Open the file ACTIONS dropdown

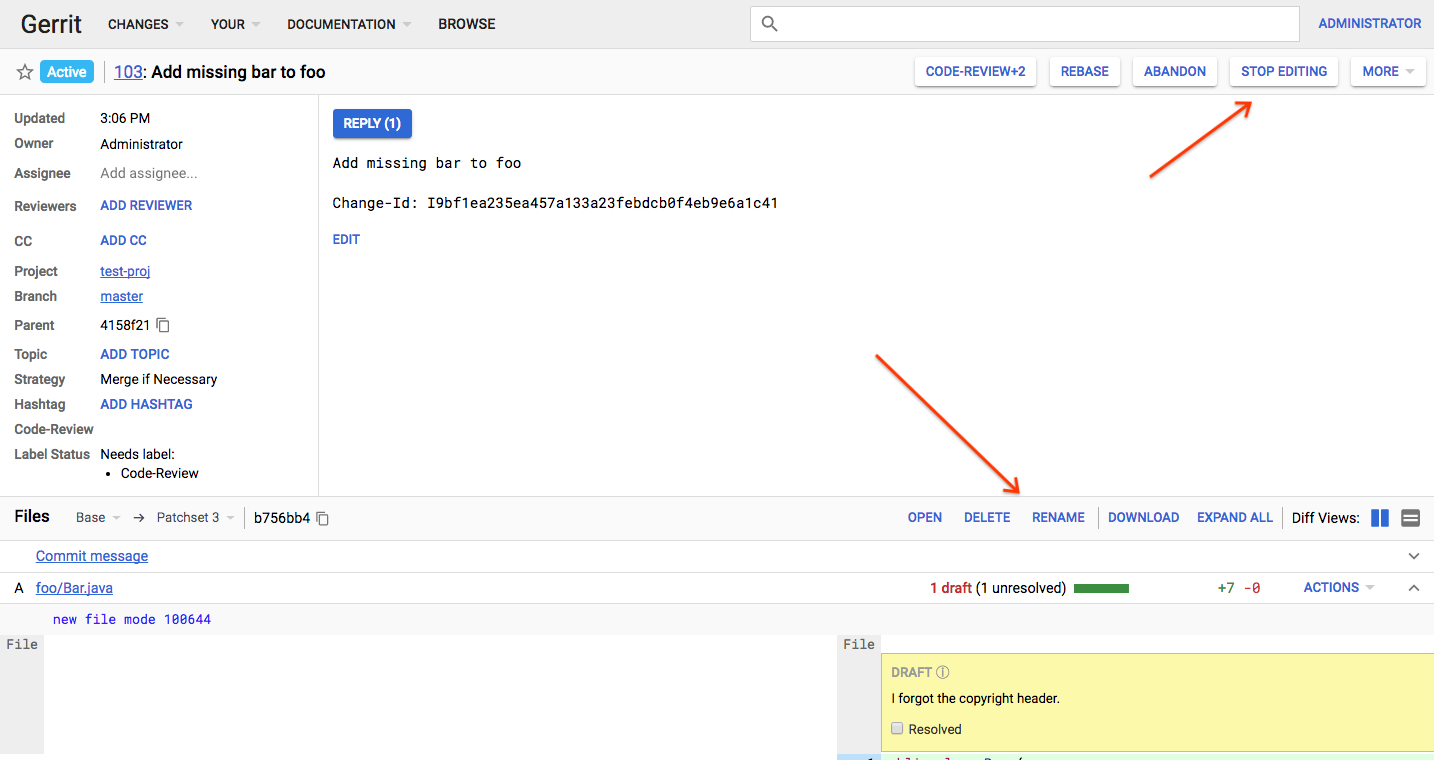click(x=1338, y=588)
